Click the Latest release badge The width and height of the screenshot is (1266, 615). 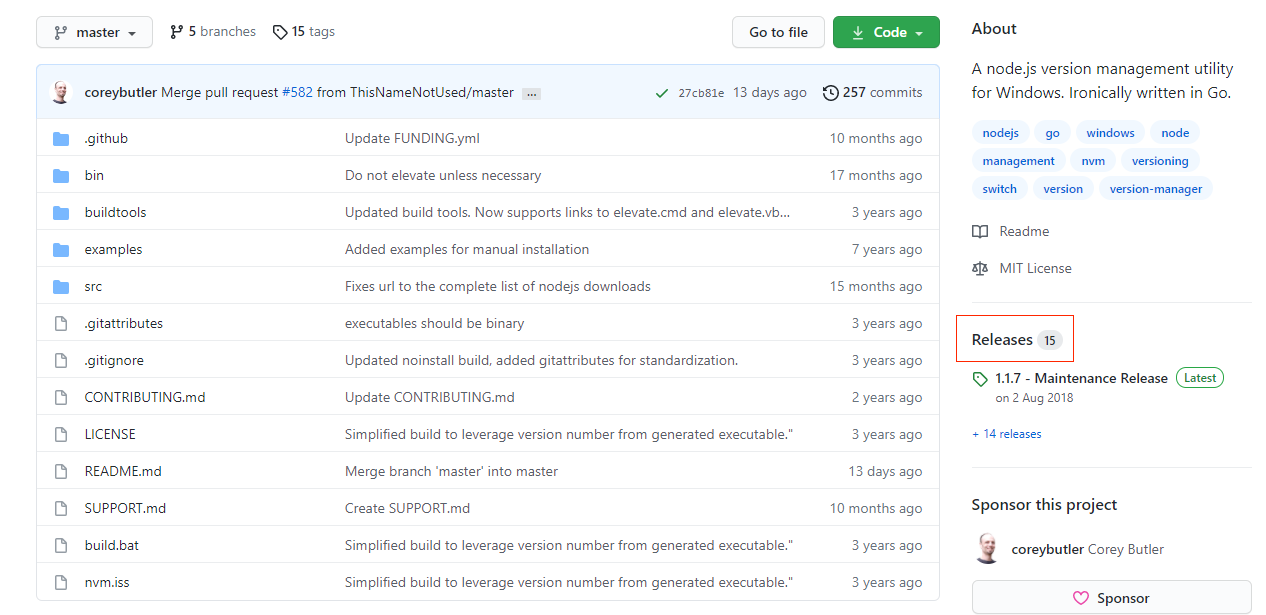click(1200, 378)
